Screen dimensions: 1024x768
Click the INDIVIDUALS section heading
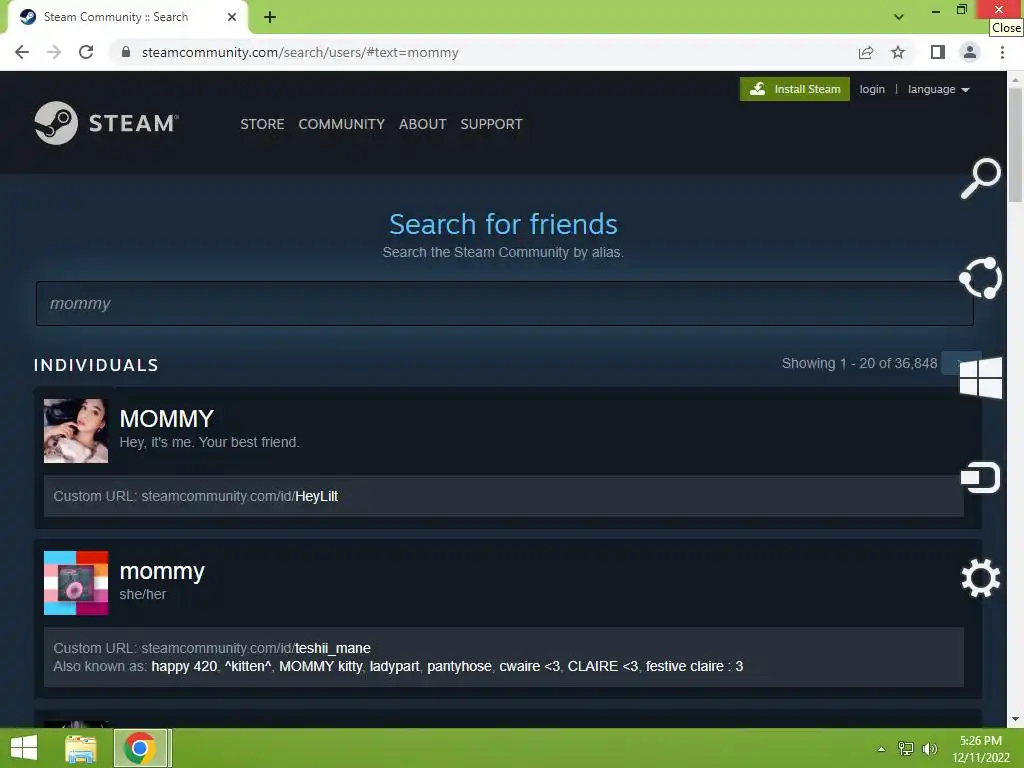click(x=96, y=365)
